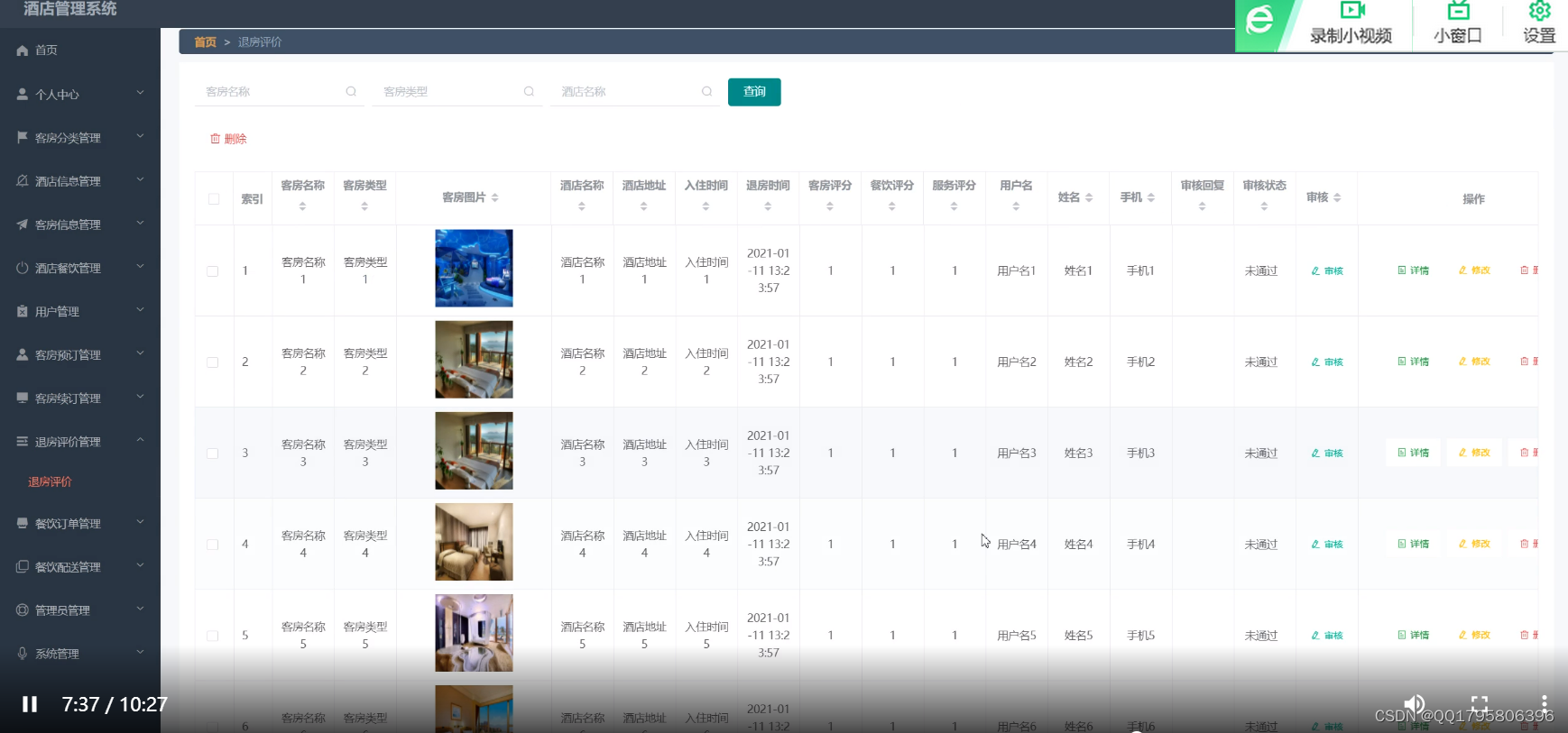Click 用户名3 cell
The width and height of the screenshot is (1568, 733).
pos(1017,454)
